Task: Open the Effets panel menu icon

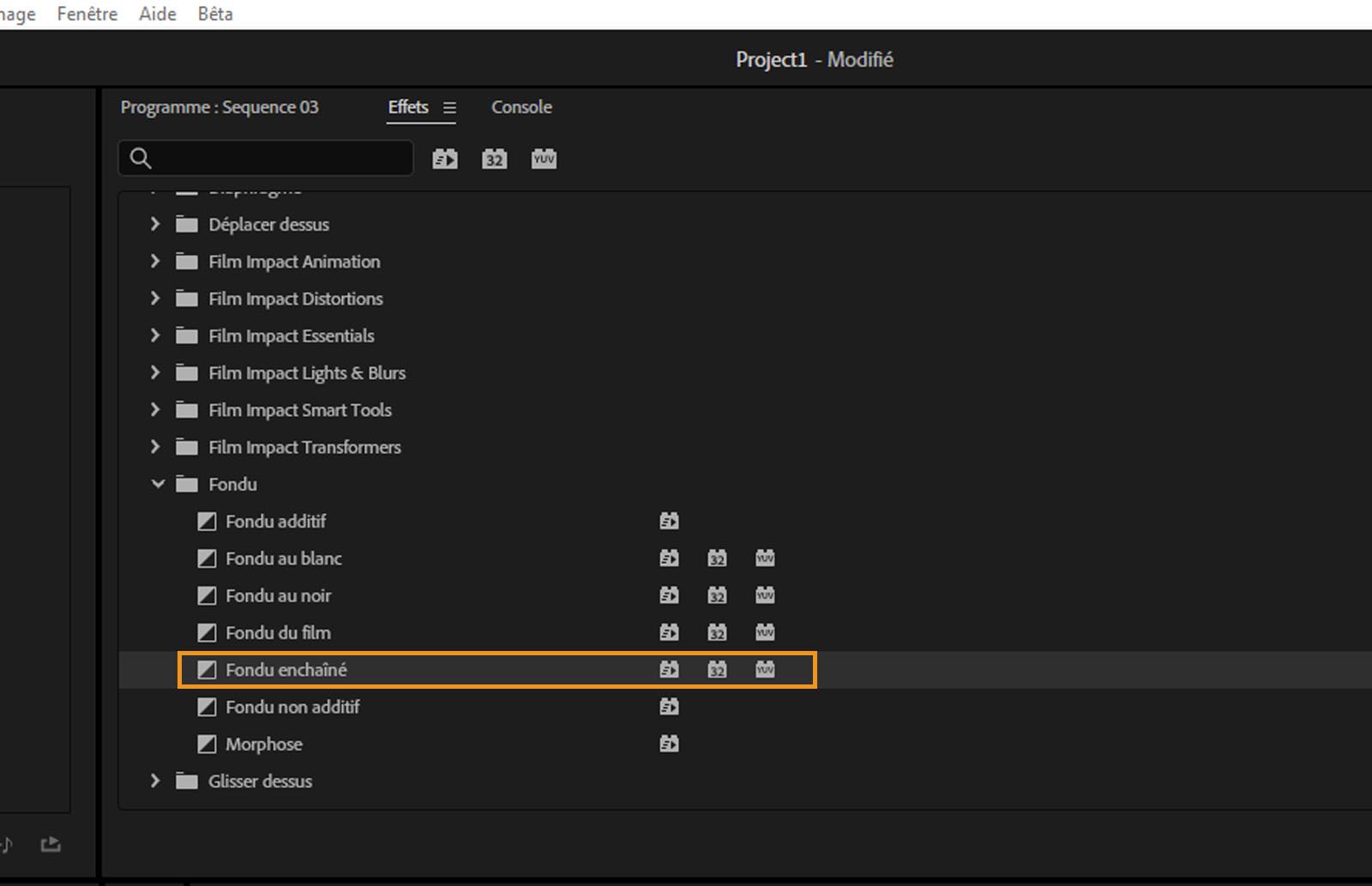Action: (449, 108)
